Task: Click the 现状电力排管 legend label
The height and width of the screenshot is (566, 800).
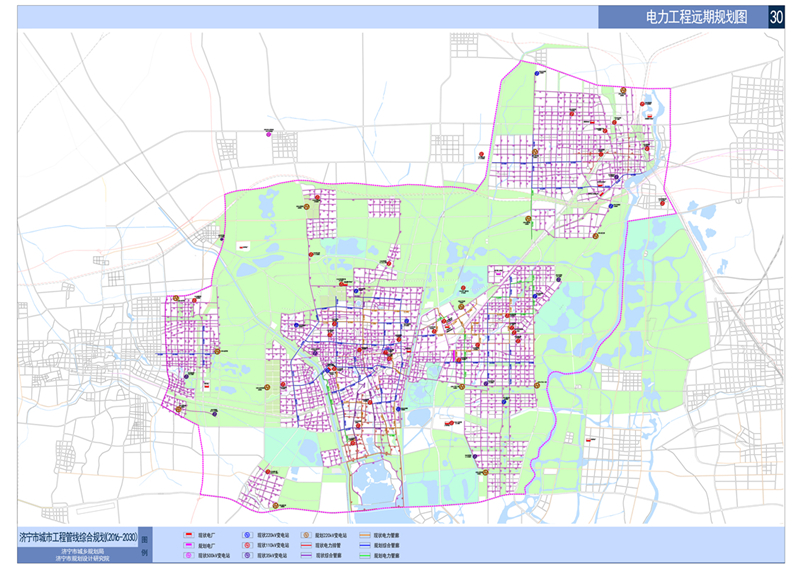Action: [x=328, y=546]
